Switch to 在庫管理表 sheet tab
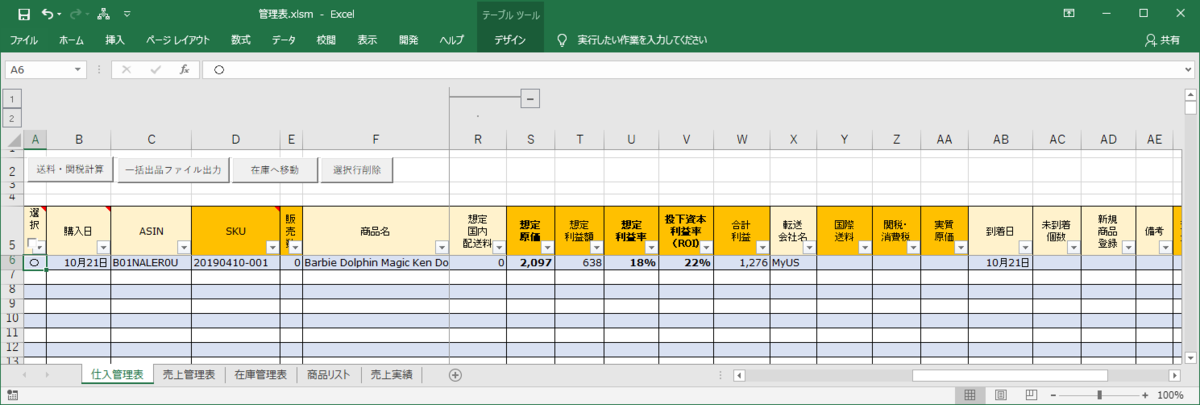The image size is (1200, 405). [261, 375]
